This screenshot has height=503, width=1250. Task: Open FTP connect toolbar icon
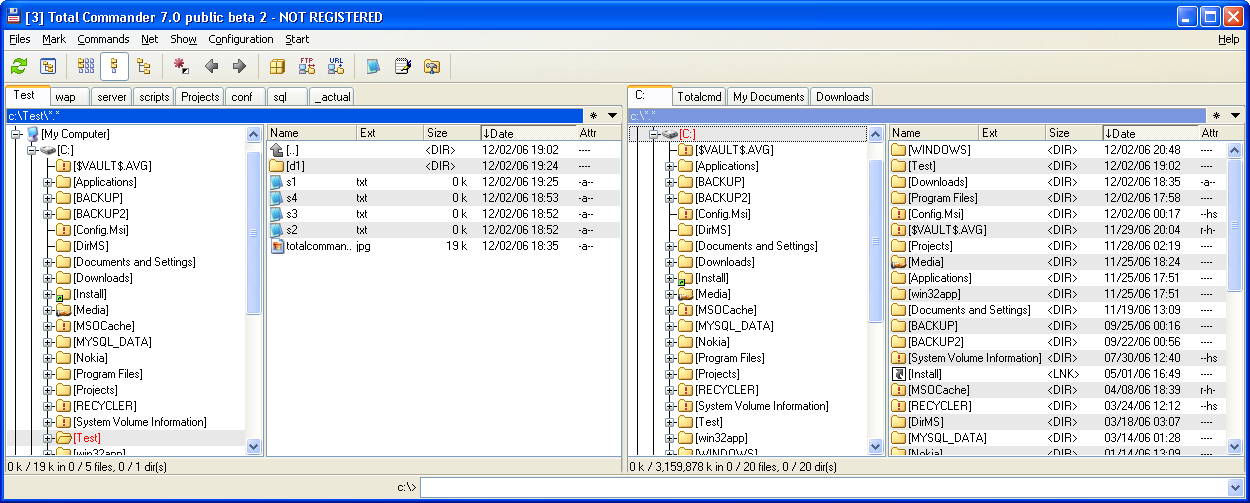[307, 67]
